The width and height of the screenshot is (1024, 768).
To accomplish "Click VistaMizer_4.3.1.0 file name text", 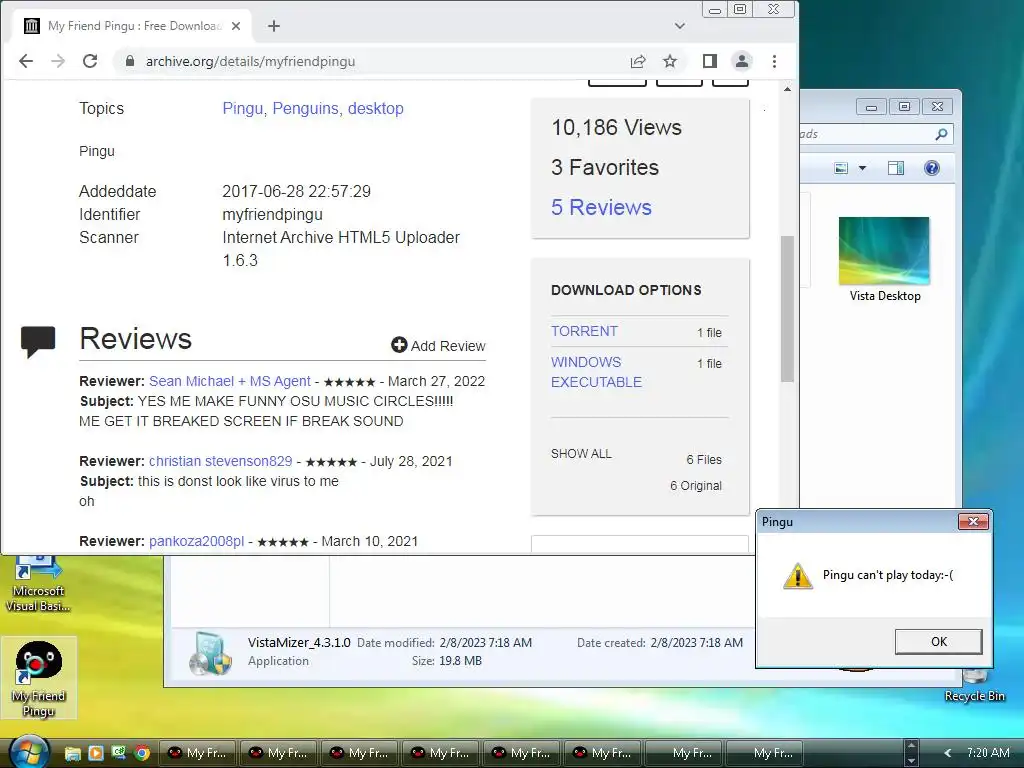I will [x=299, y=643].
